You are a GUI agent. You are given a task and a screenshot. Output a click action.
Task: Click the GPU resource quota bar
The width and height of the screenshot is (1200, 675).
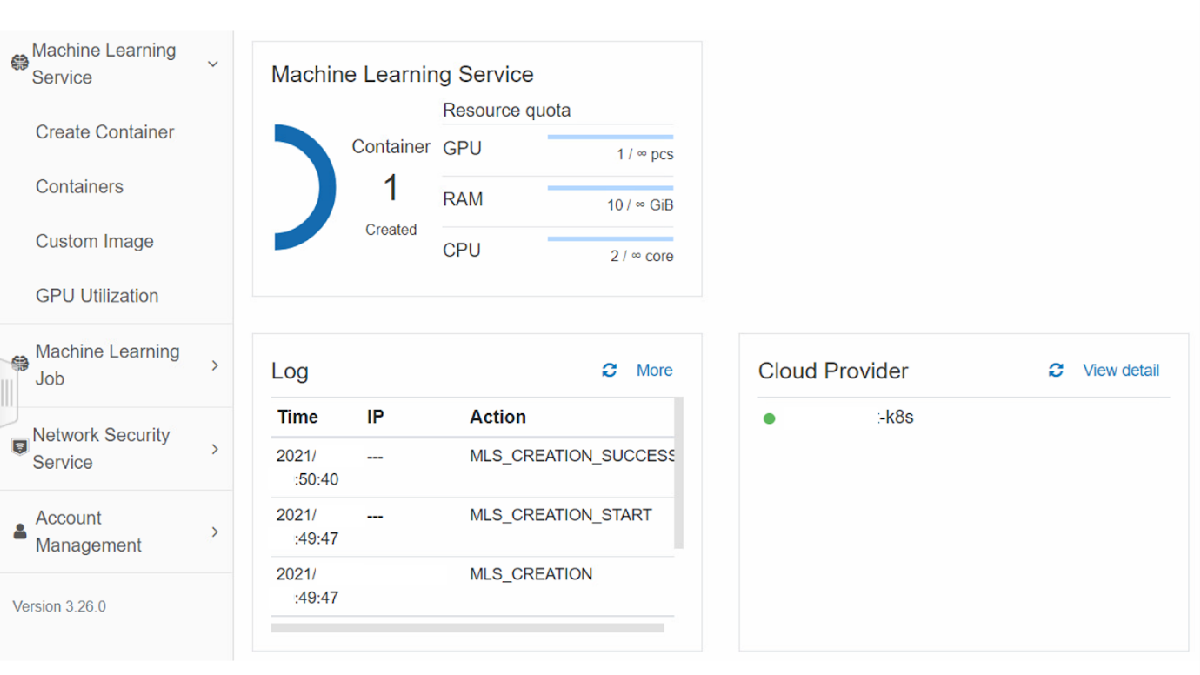click(610, 136)
